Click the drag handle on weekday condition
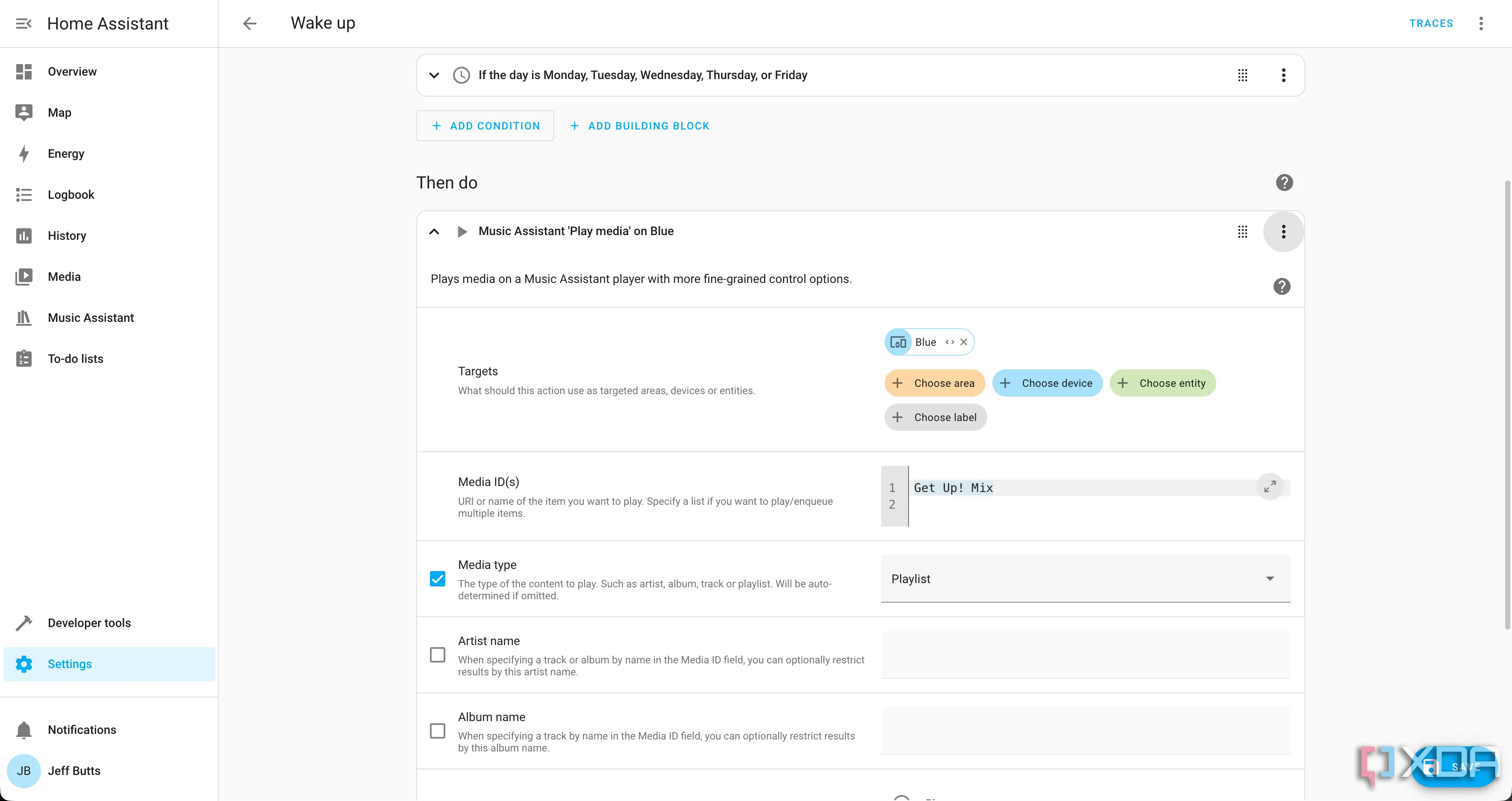1512x801 pixels. click(1243, 75)
